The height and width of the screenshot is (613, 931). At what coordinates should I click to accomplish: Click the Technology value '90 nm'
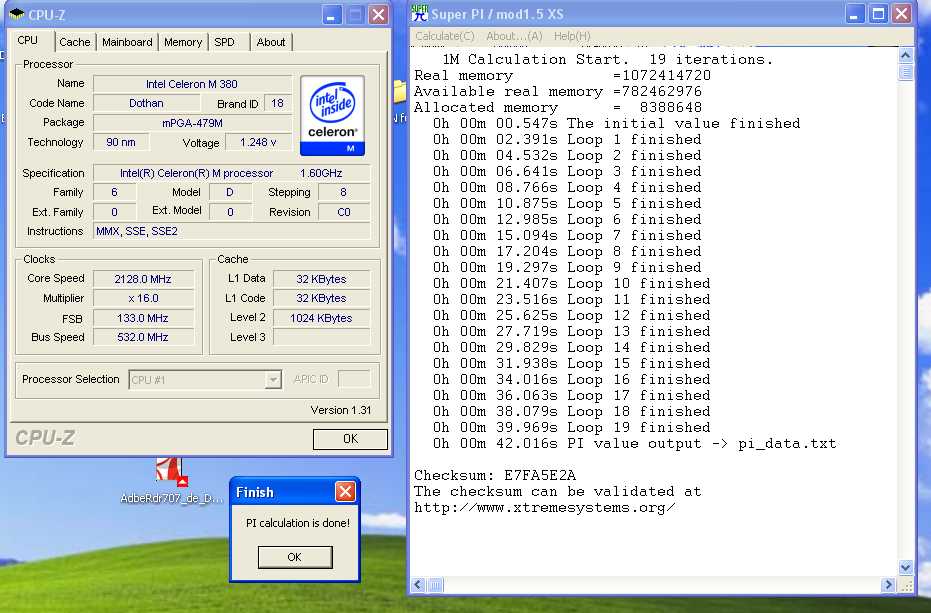coord(121,143)
